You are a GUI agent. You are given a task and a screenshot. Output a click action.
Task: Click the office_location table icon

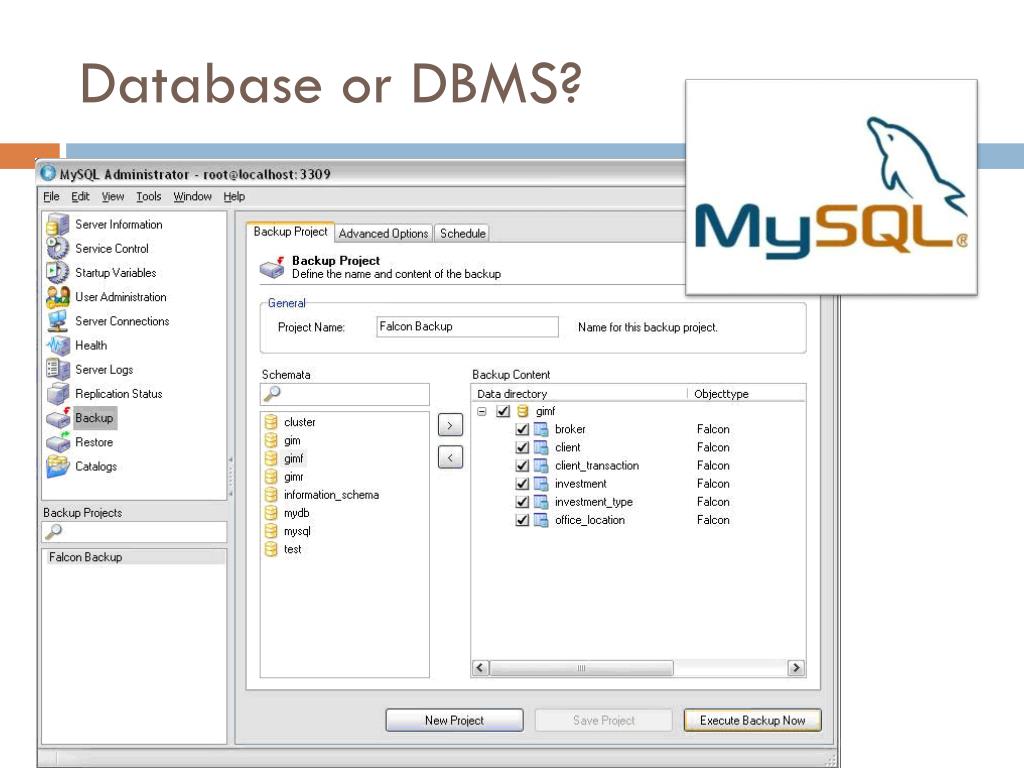pos(541,520)
